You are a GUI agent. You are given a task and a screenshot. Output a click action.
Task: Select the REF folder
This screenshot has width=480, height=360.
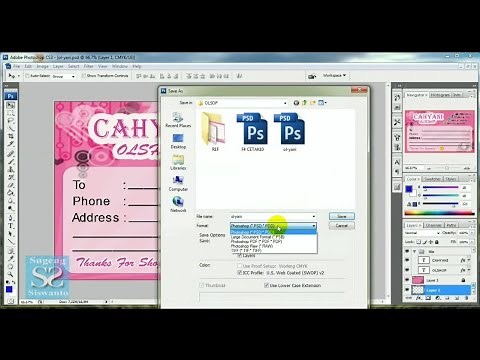pyautogui.click(x=215, y=132)
